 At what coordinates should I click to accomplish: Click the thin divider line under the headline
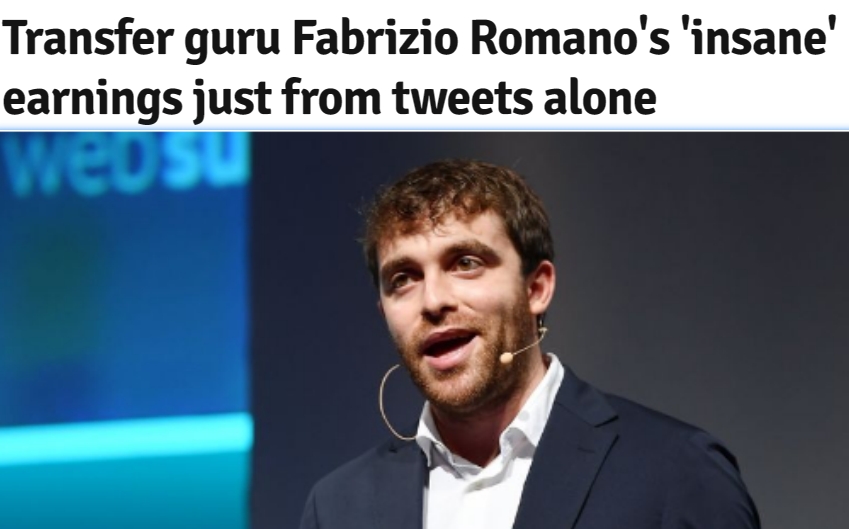tap(424, 130)
